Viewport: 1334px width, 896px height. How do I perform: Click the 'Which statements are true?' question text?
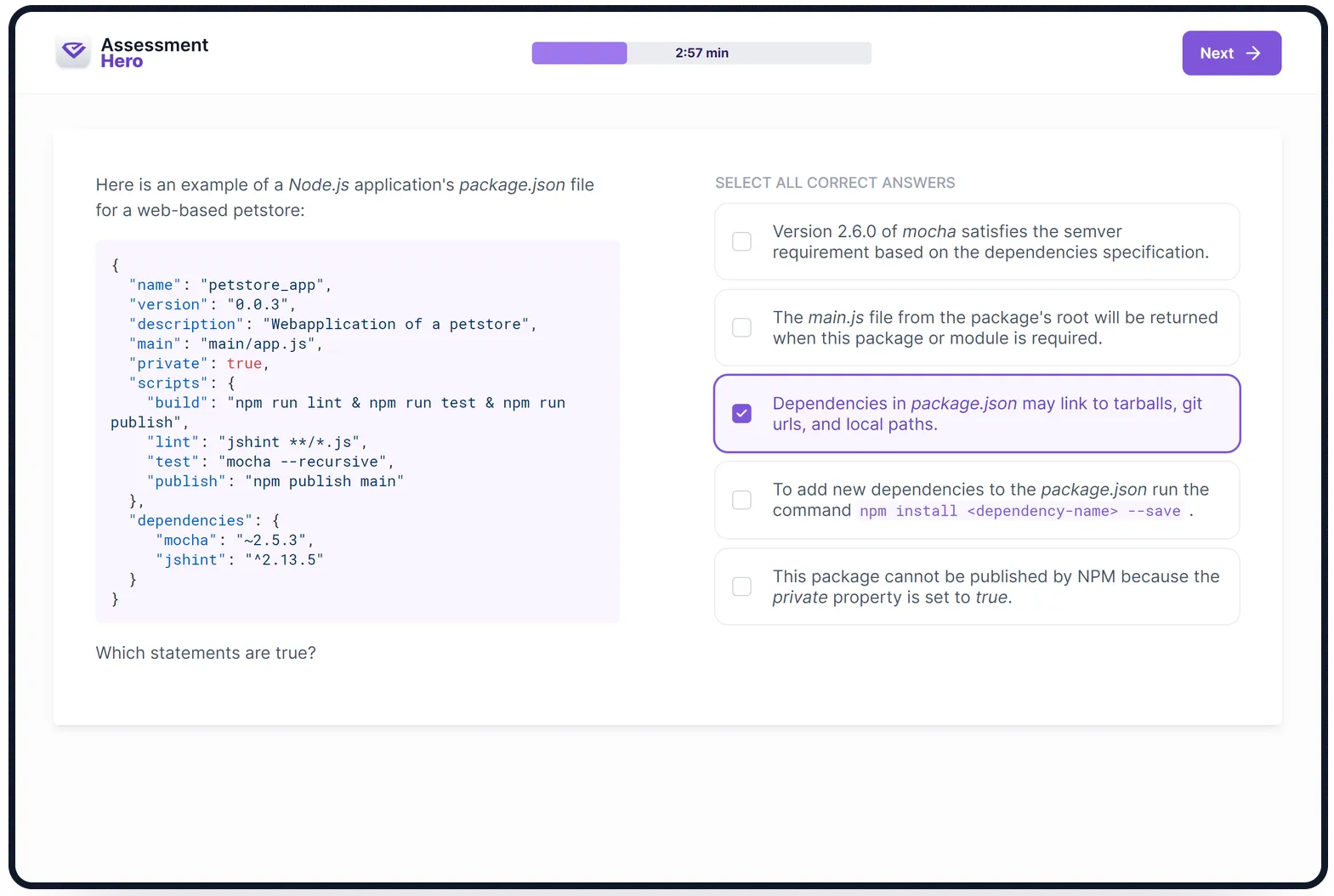coord(206,653)
